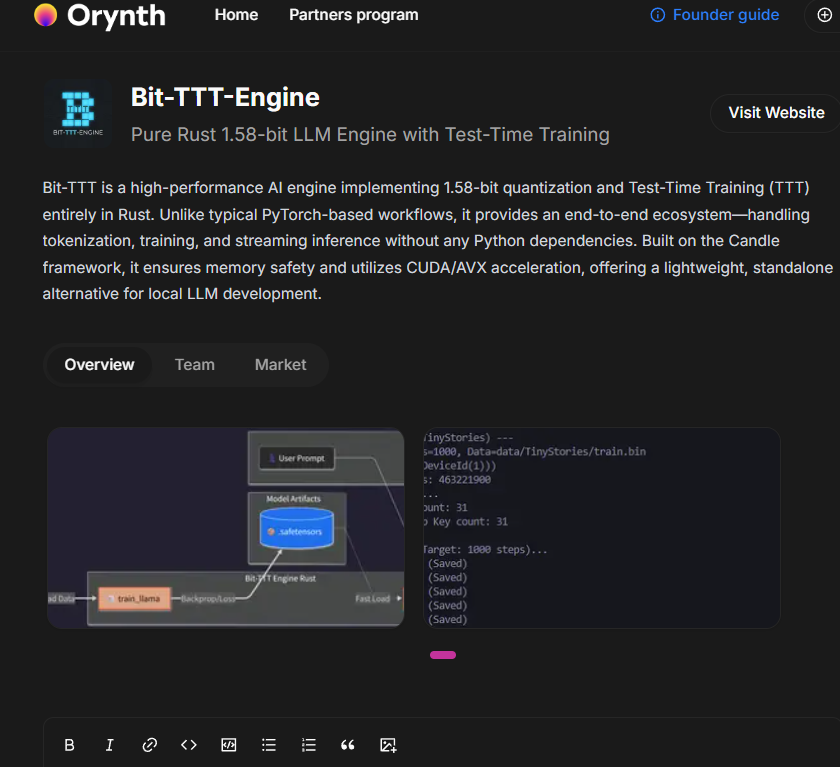Toggle bold formatting in editor
This screenshot has width=840, height=767.
pyautogui.click(x=70, y=745)
